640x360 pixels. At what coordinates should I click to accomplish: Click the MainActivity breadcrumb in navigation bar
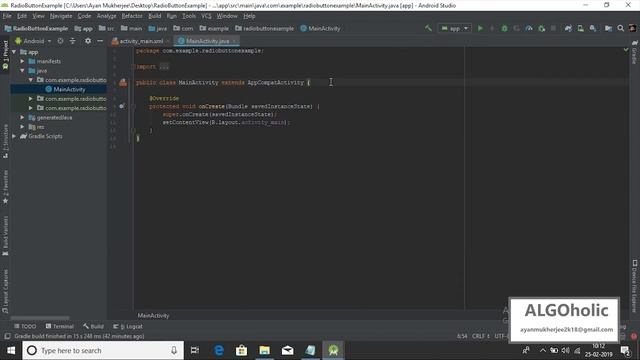[320, 28]
